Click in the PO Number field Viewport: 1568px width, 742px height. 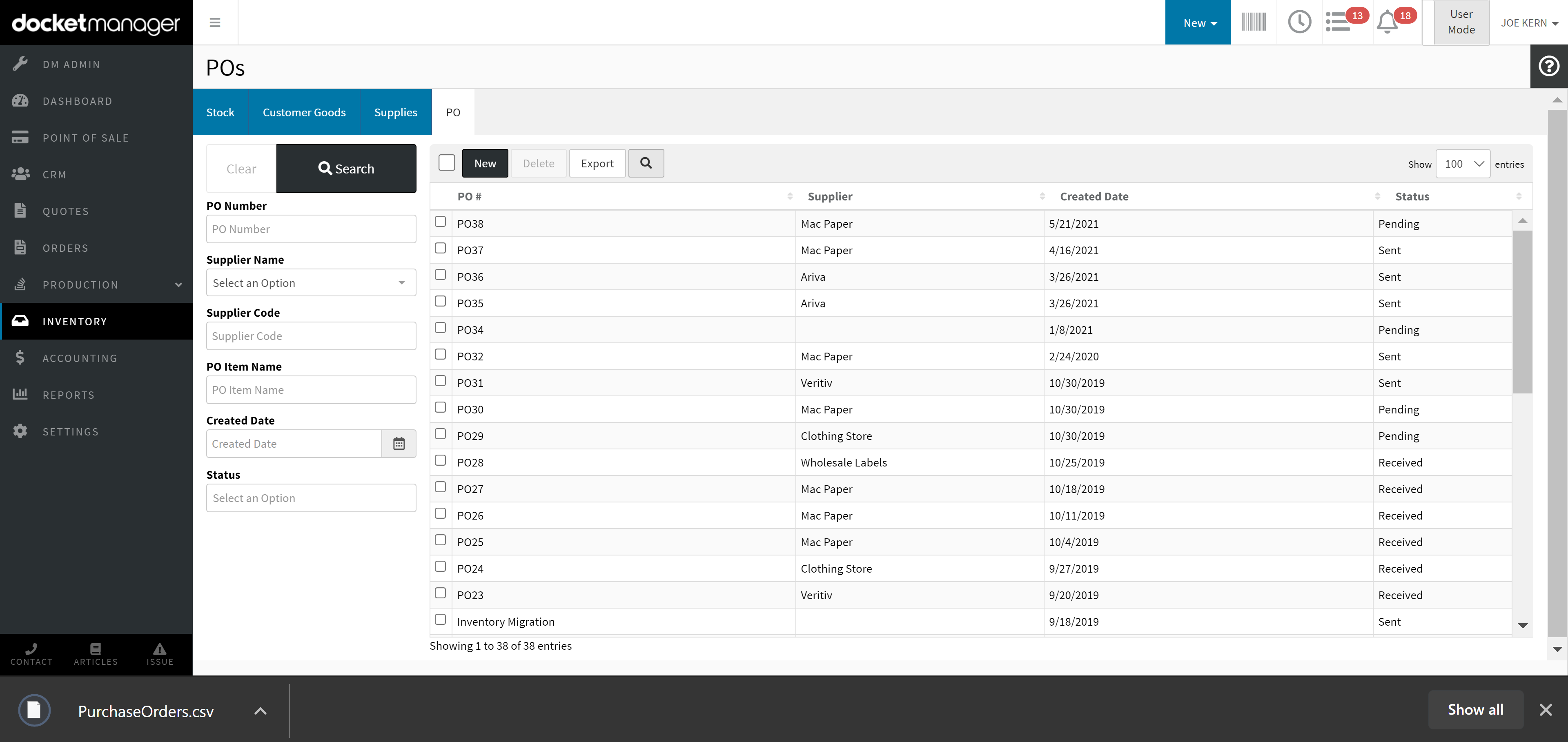[311, 229]
